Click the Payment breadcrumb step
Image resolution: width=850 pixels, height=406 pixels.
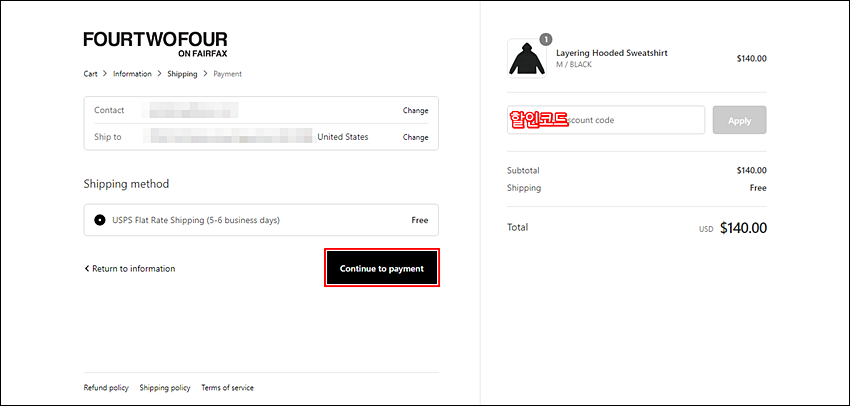point(228,74)
